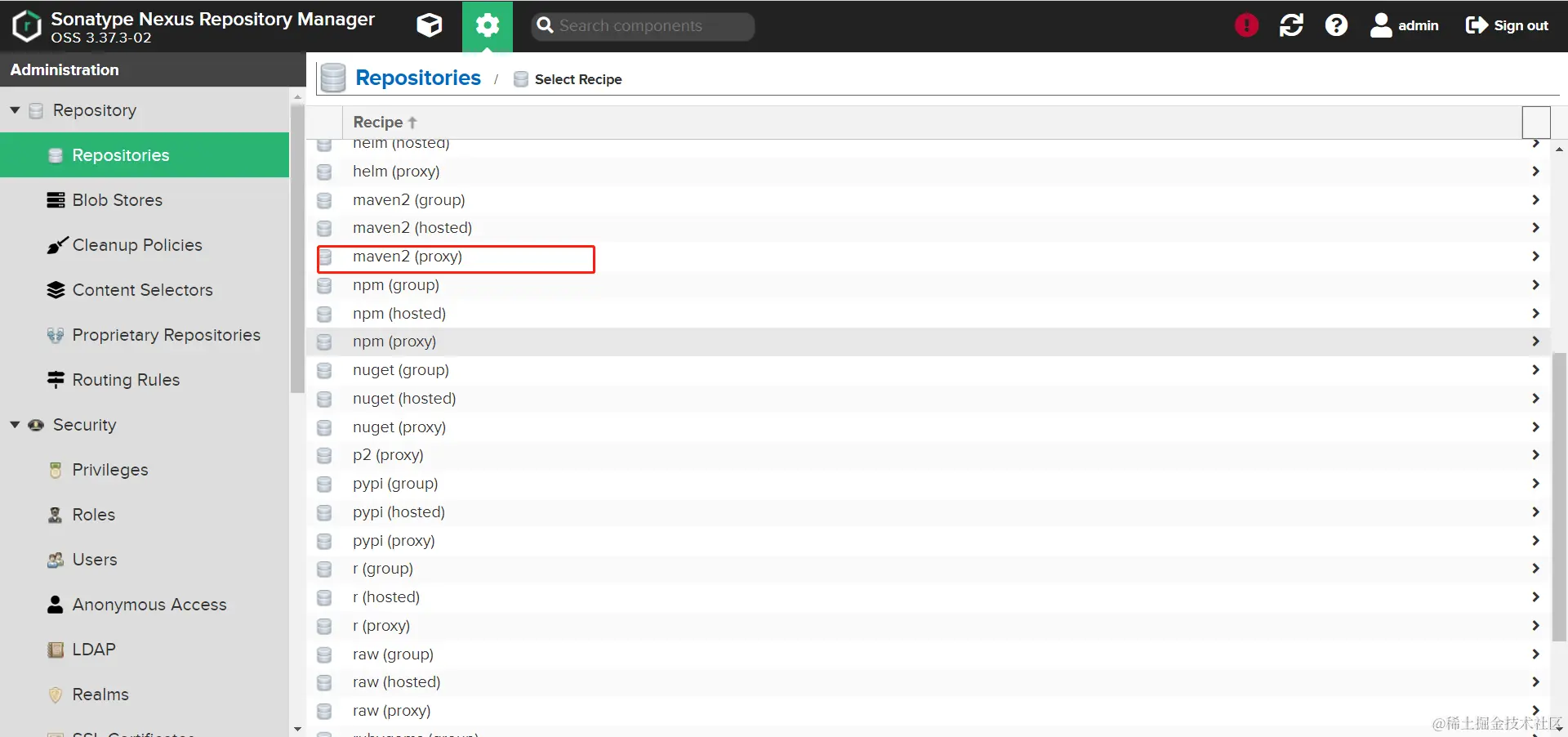Viewport: 1568px width, 737px height.
Task: Open the red system status alert icon
Action: coord(1246,25)
